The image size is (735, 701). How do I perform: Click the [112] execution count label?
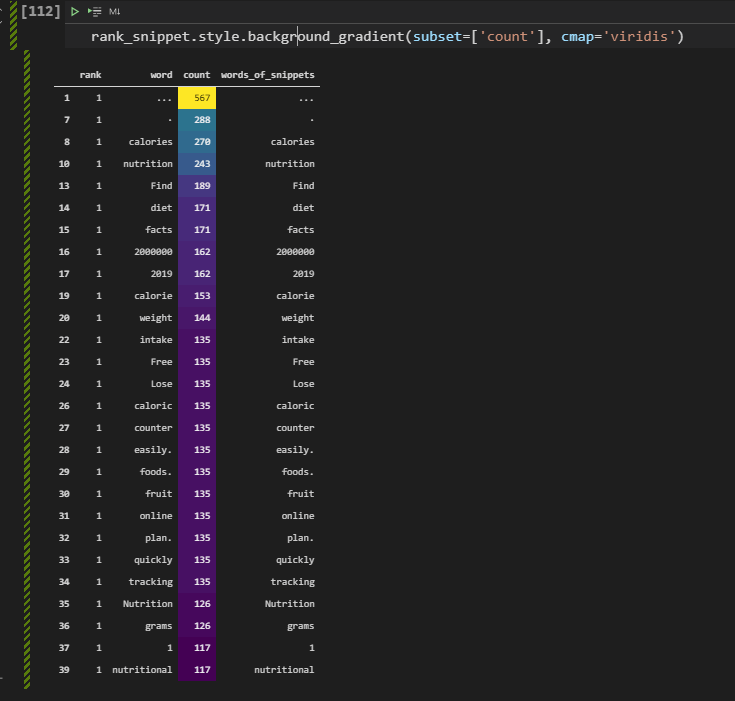(x=41, y=11)
